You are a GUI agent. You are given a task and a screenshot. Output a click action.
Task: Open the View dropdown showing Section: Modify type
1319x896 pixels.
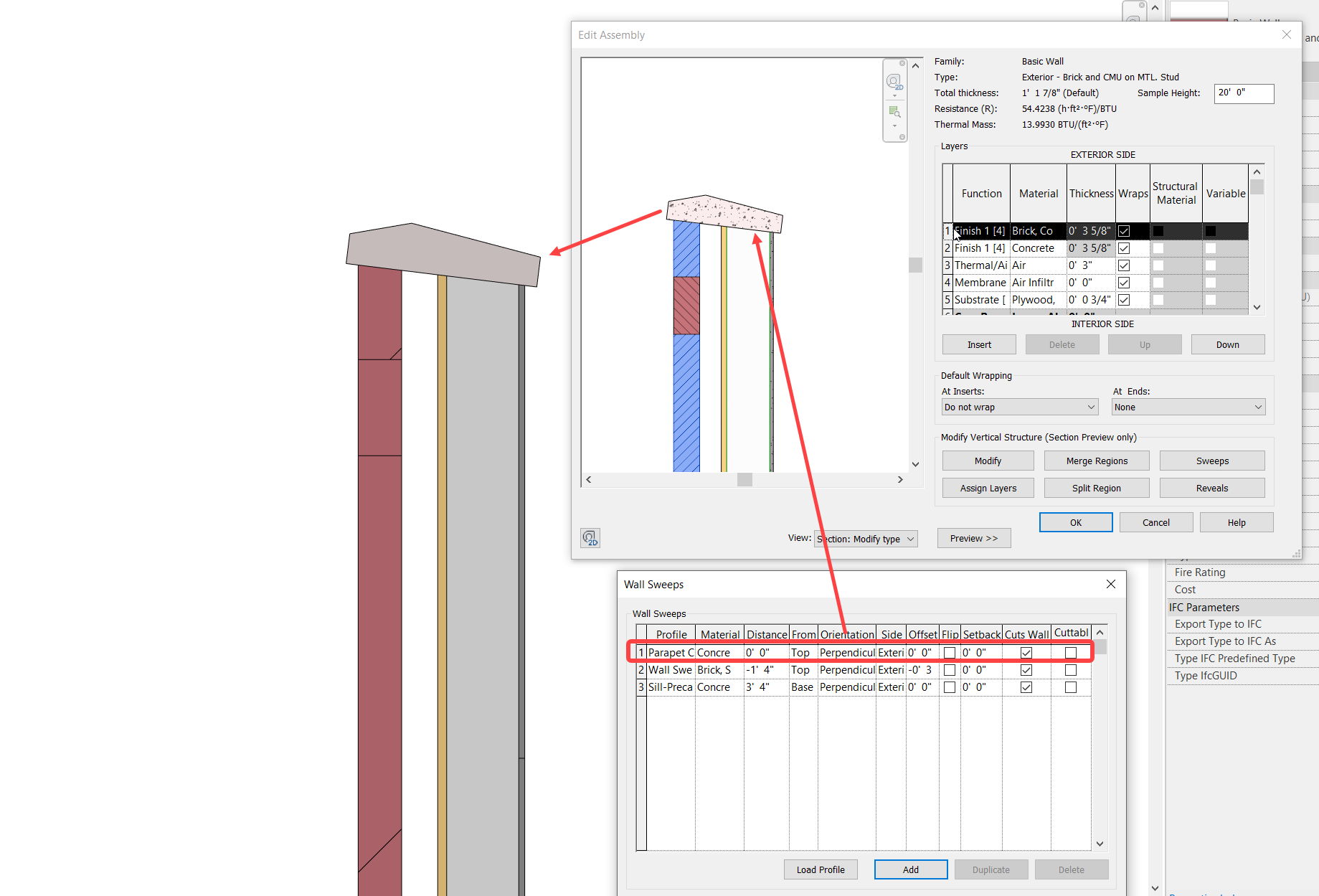[x=866, y=538]
